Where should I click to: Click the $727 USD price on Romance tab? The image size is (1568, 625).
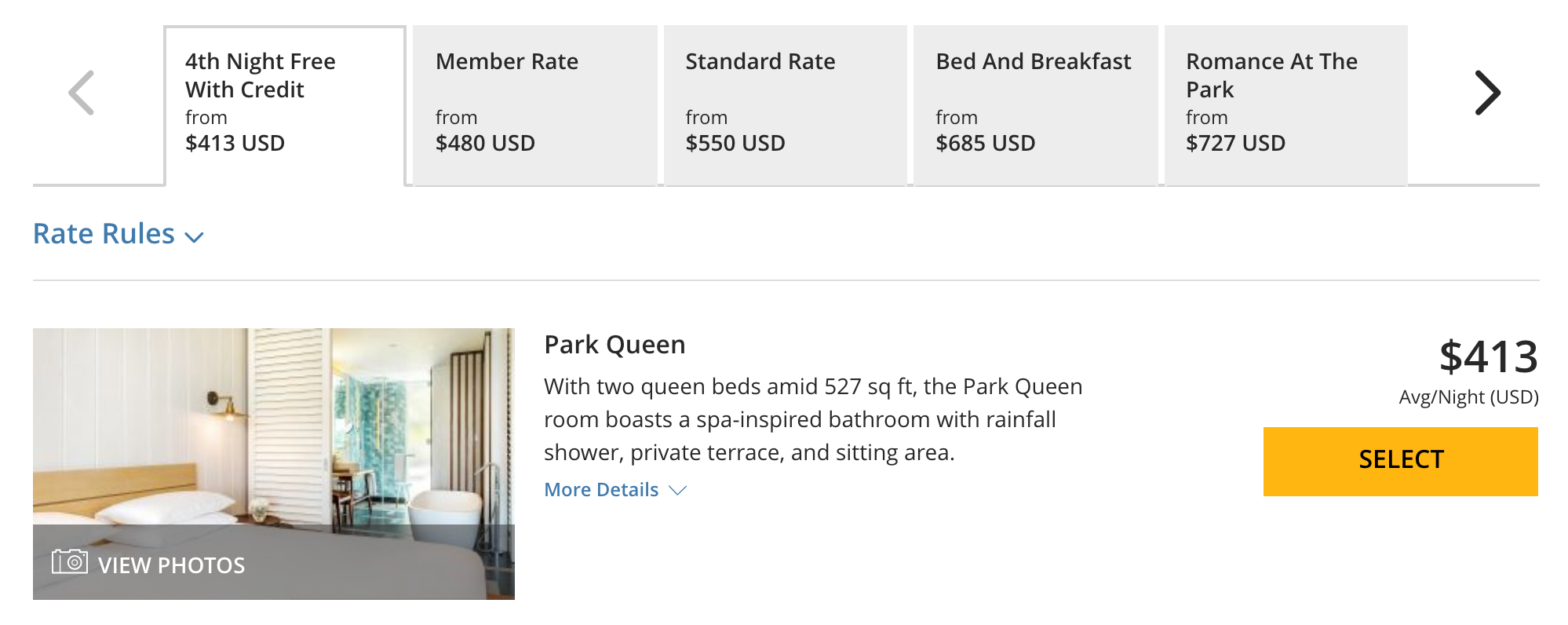pos(1235,143)
